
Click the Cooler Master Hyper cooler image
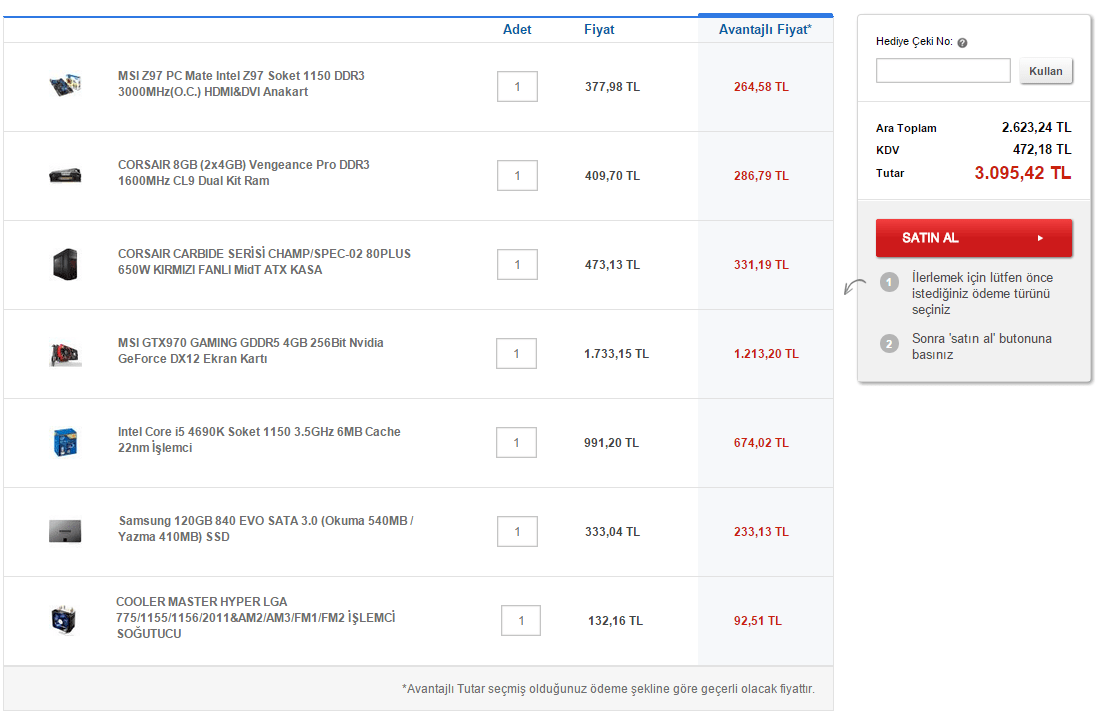[65, 620]
